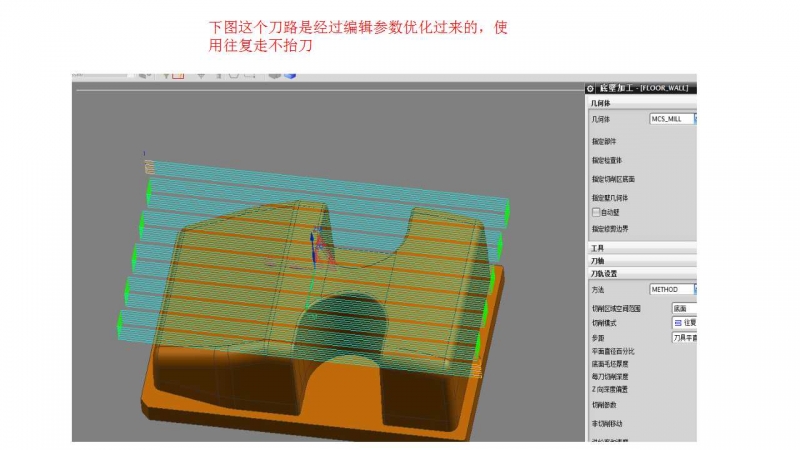Click 指定壁几何体 option
800x450 pixels.
click(x=612, y=198)
